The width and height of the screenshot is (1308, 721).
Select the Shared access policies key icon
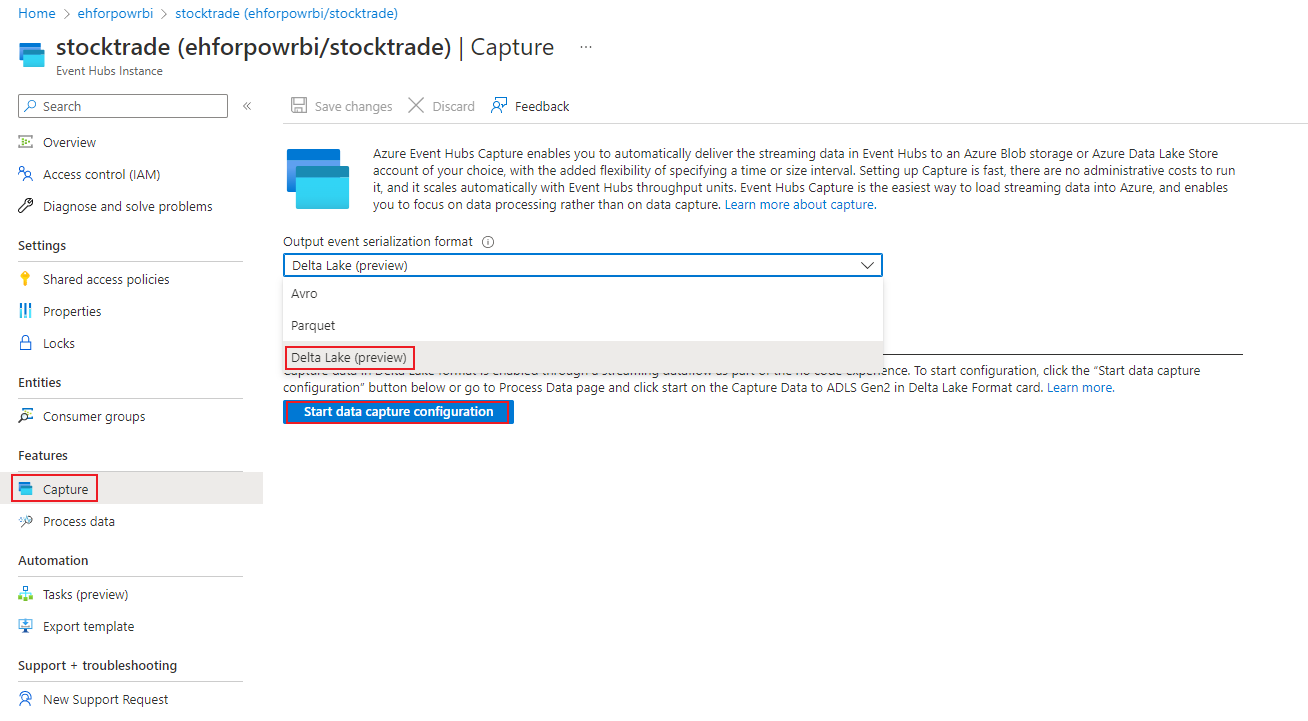coord(26,279)
